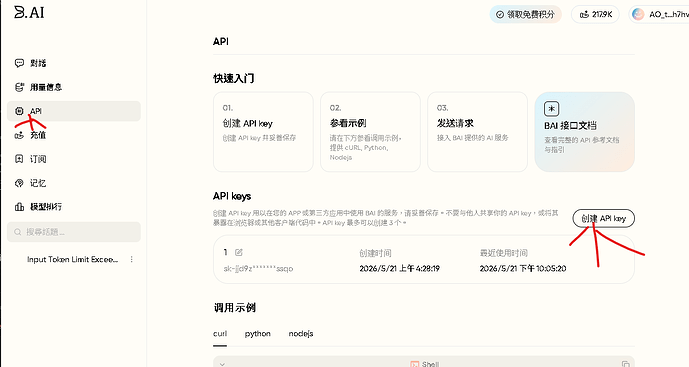Viewport: 689px width, 367px height.
Task: Collapse the Shell code block chevron
Action: [x=222, y=364]
